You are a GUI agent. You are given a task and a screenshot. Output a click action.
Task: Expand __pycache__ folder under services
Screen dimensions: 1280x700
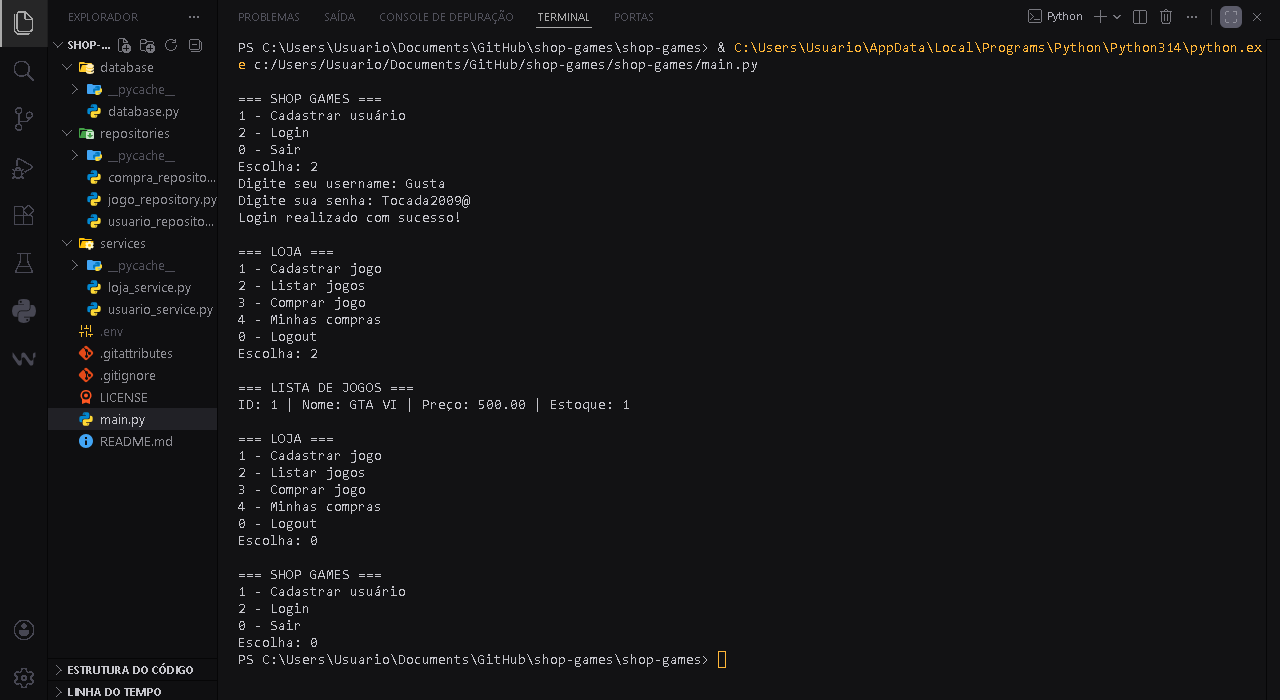[x=74, y=265]
